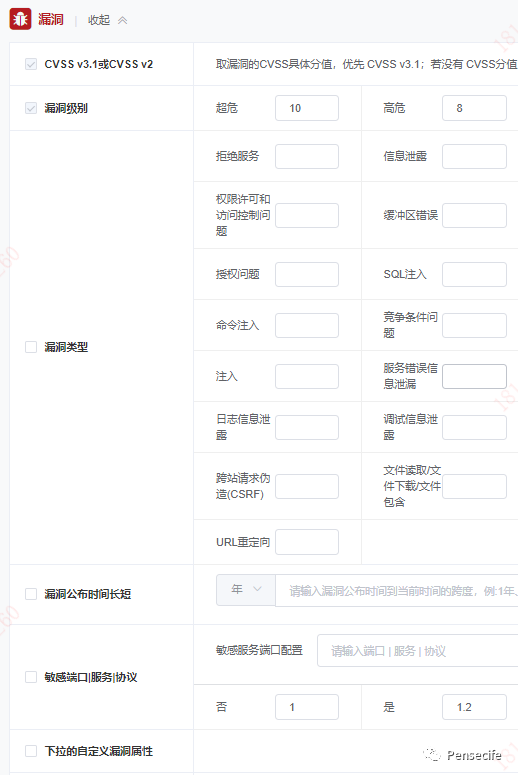Focus the 拒绝服务 weight input
This screenshot has height=776, width=518.
[307, 156]
